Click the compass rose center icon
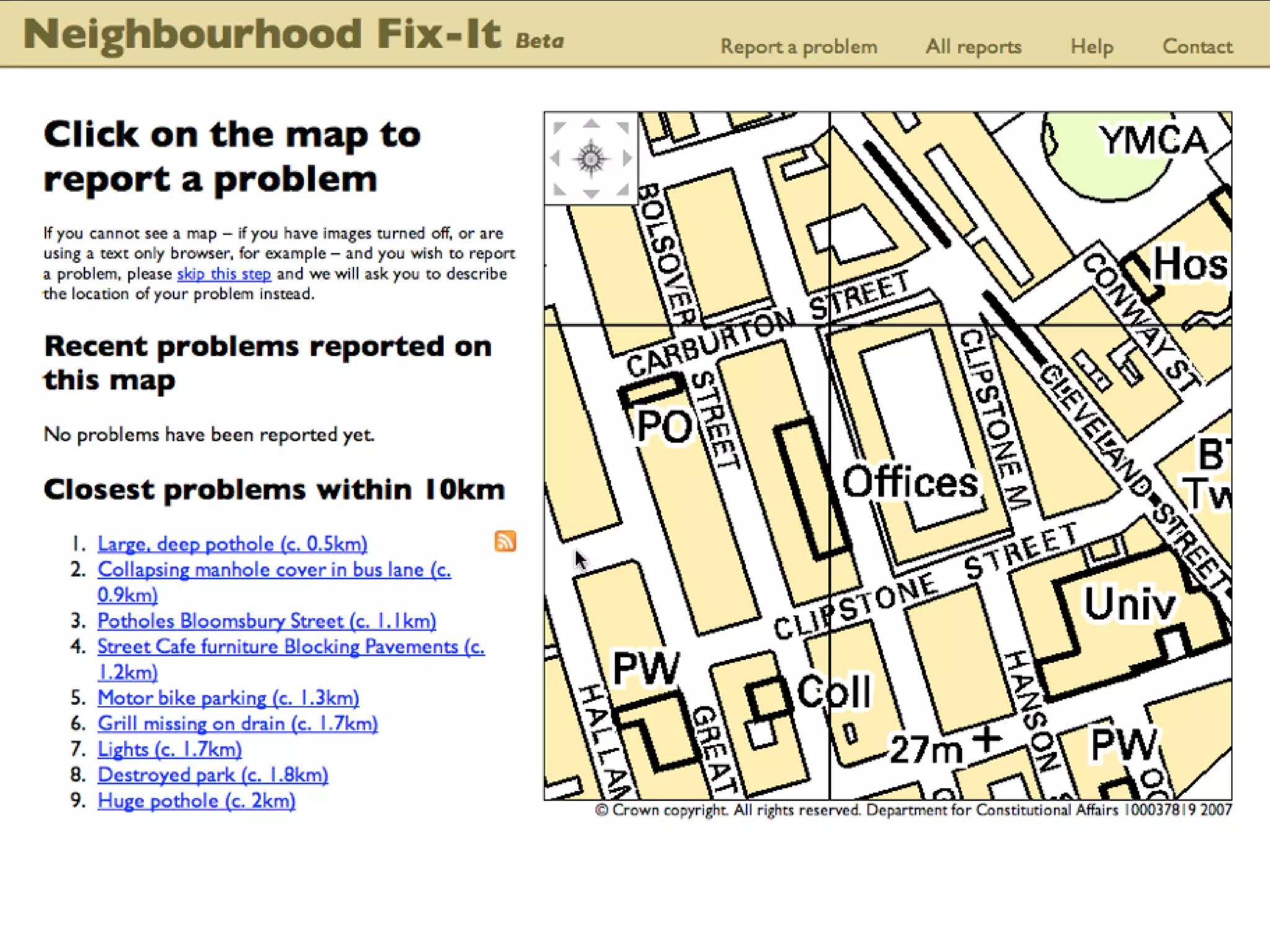Screen dimensions: 1270x952 click(x=591, y=159)
